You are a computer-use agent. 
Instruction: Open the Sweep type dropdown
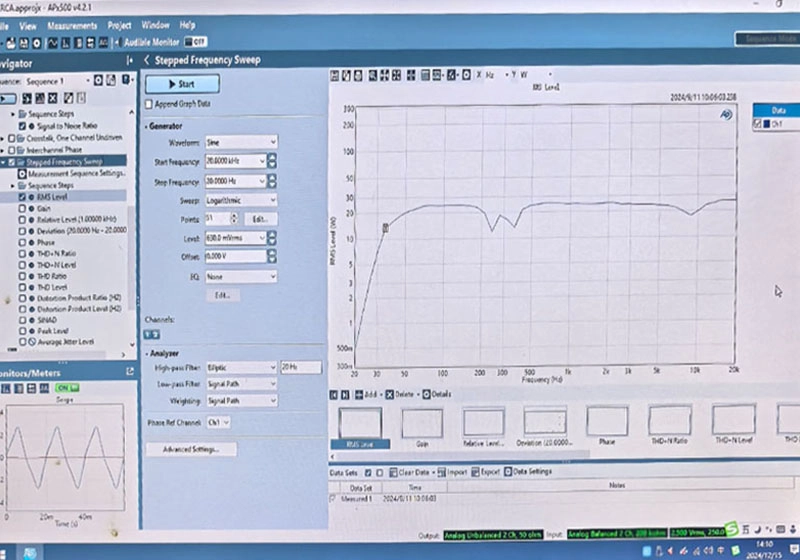tap(240, 201)
